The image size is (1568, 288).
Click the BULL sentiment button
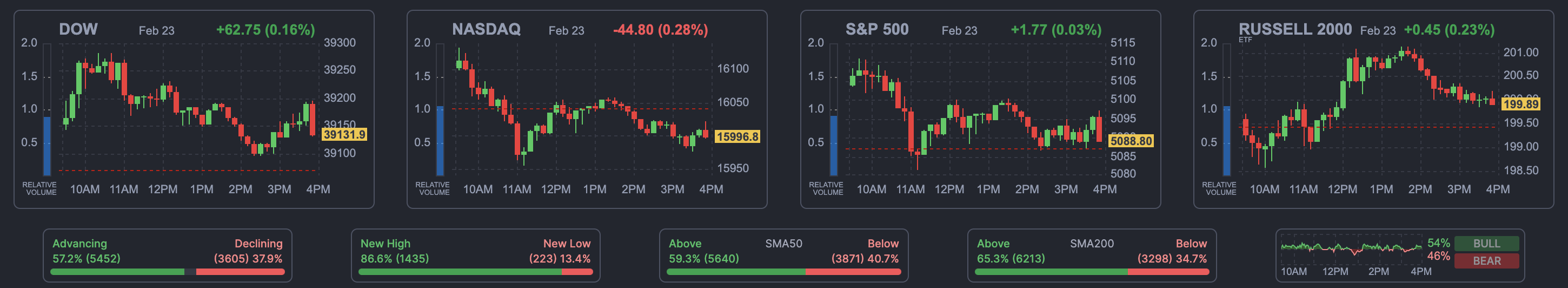[x=1486, y=244]
